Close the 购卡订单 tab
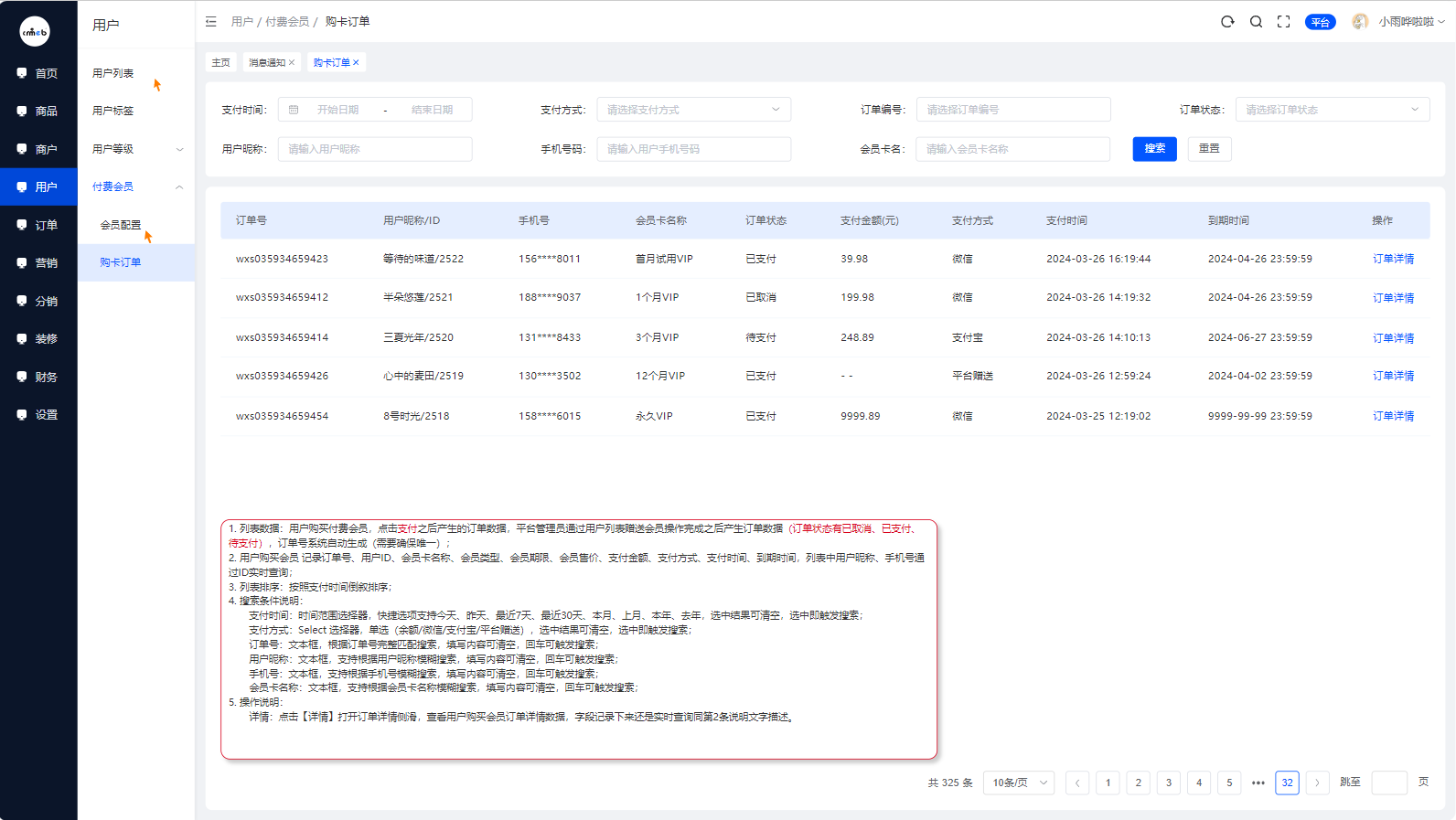1456x820 pixels. [356, 62]
